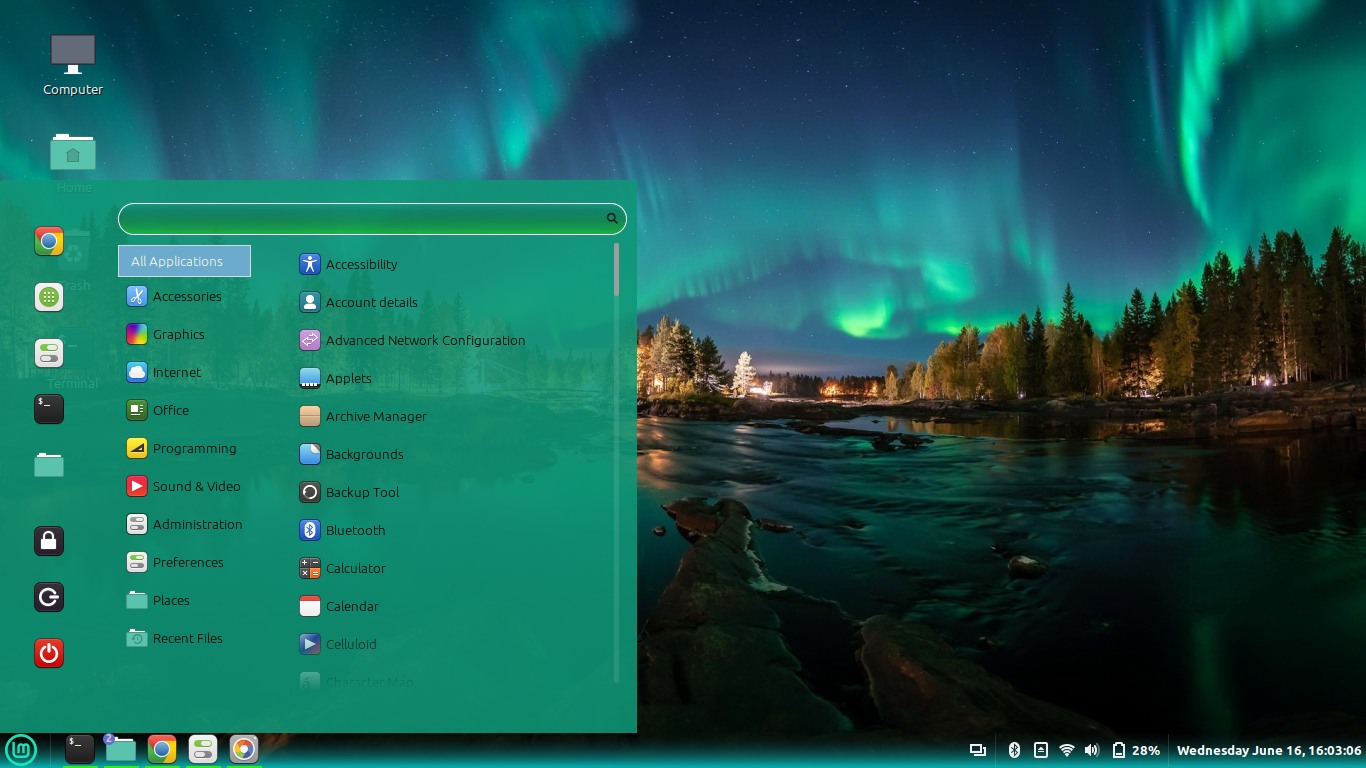Switch to Terminal in the bottom panel
The image size is (1366, 768).
pos(80,749)
